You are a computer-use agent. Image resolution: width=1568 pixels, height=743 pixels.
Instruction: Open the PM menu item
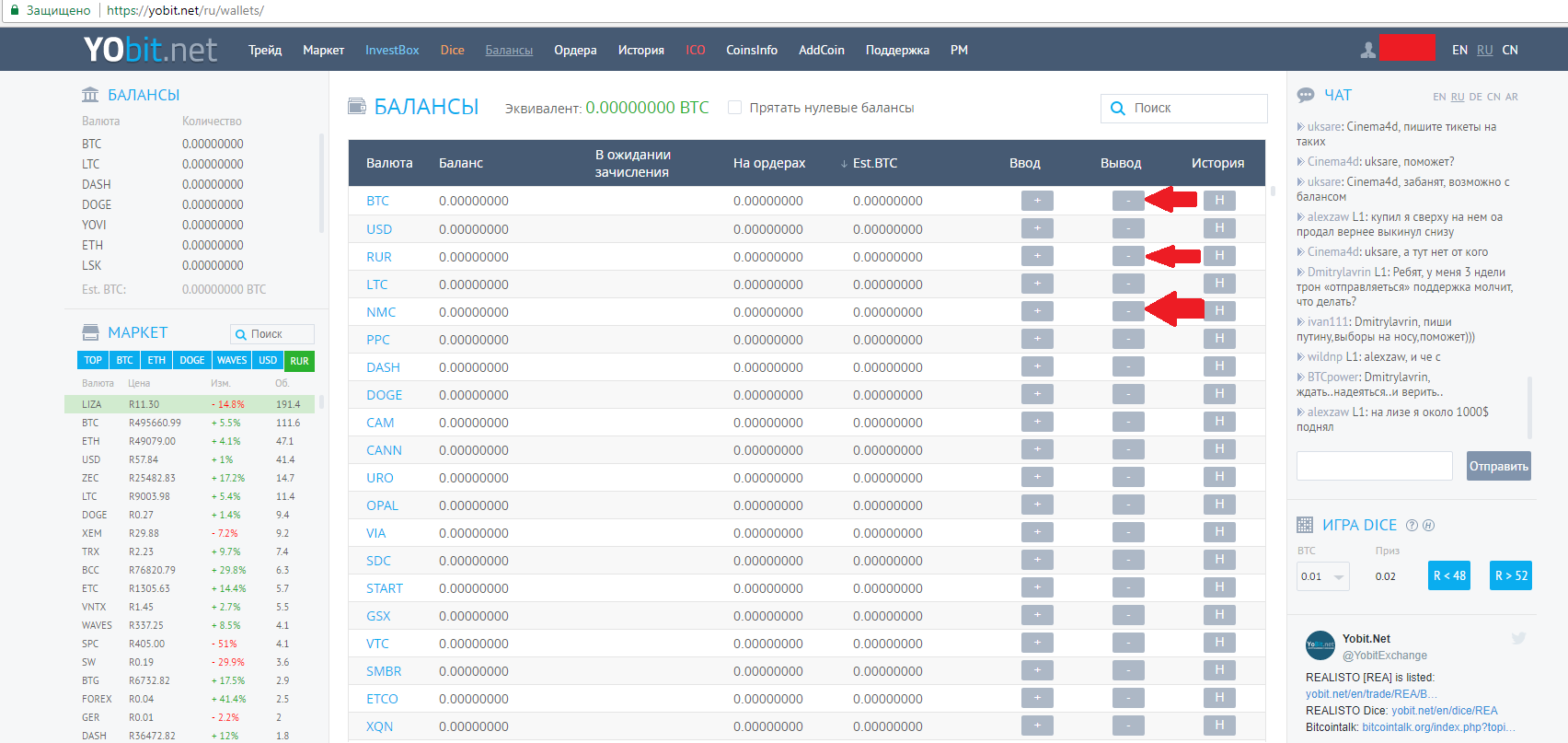coord(959,50)
